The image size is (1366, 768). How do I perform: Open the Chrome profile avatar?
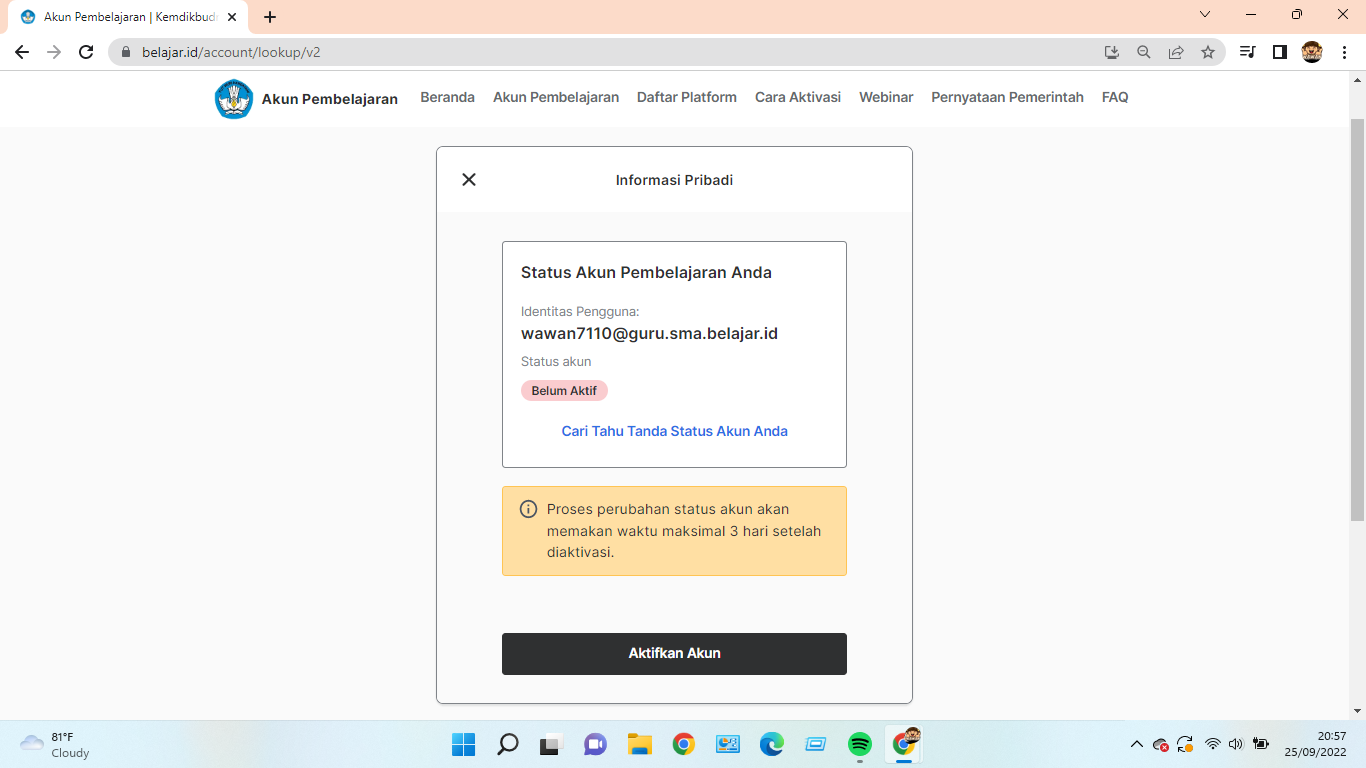point(1312,52)
